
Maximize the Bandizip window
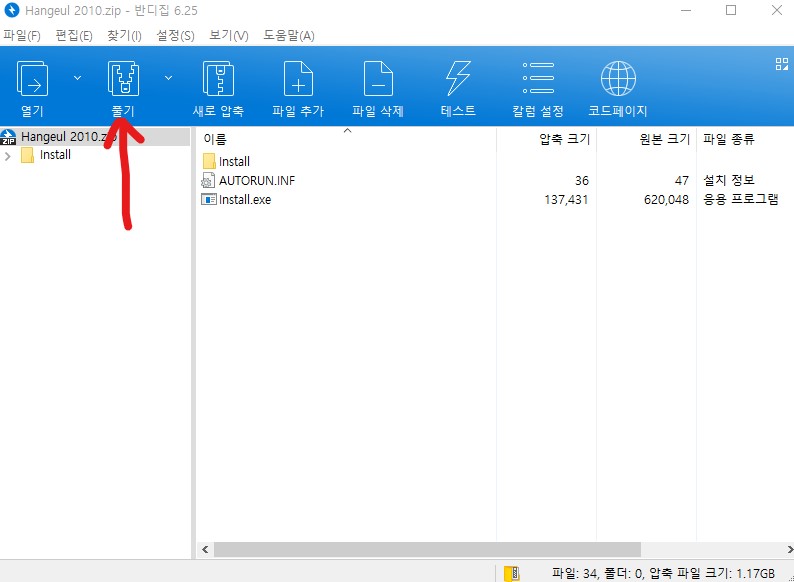point(731,10)
